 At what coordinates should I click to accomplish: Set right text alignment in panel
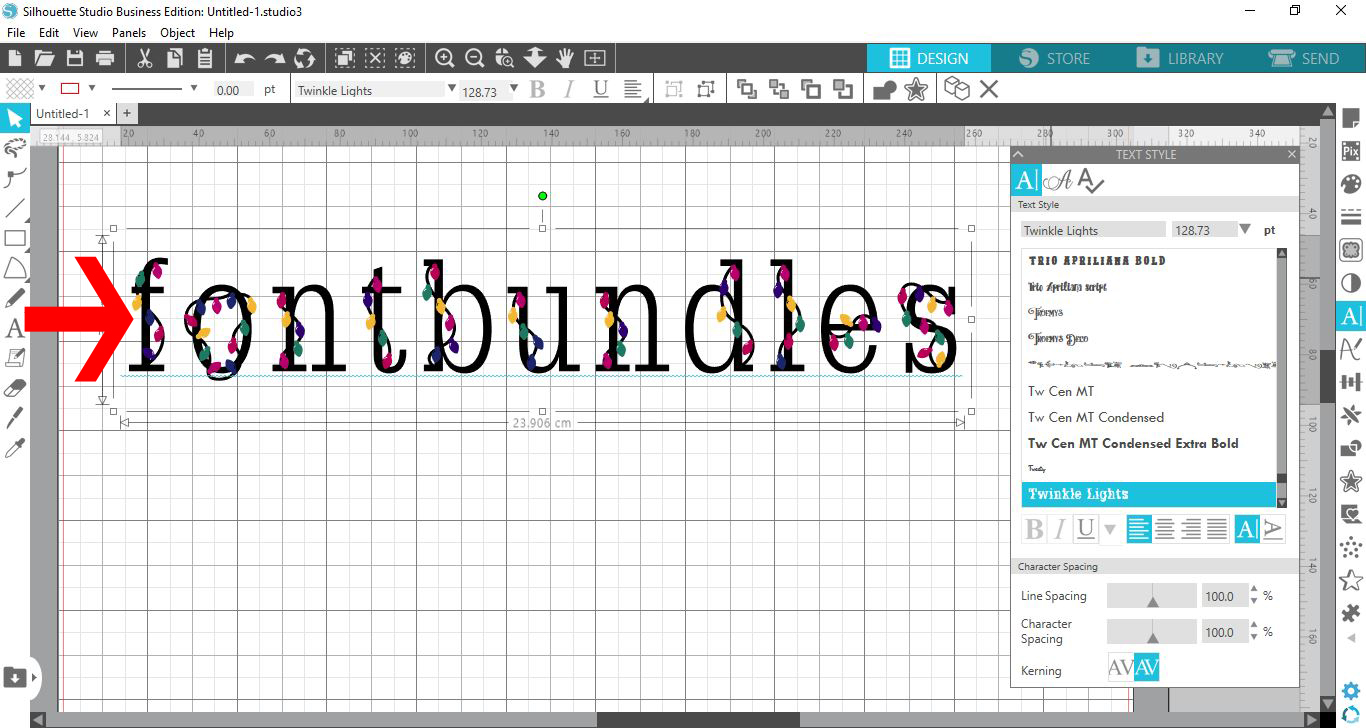pyautogui.click(x=1191, y=528)
